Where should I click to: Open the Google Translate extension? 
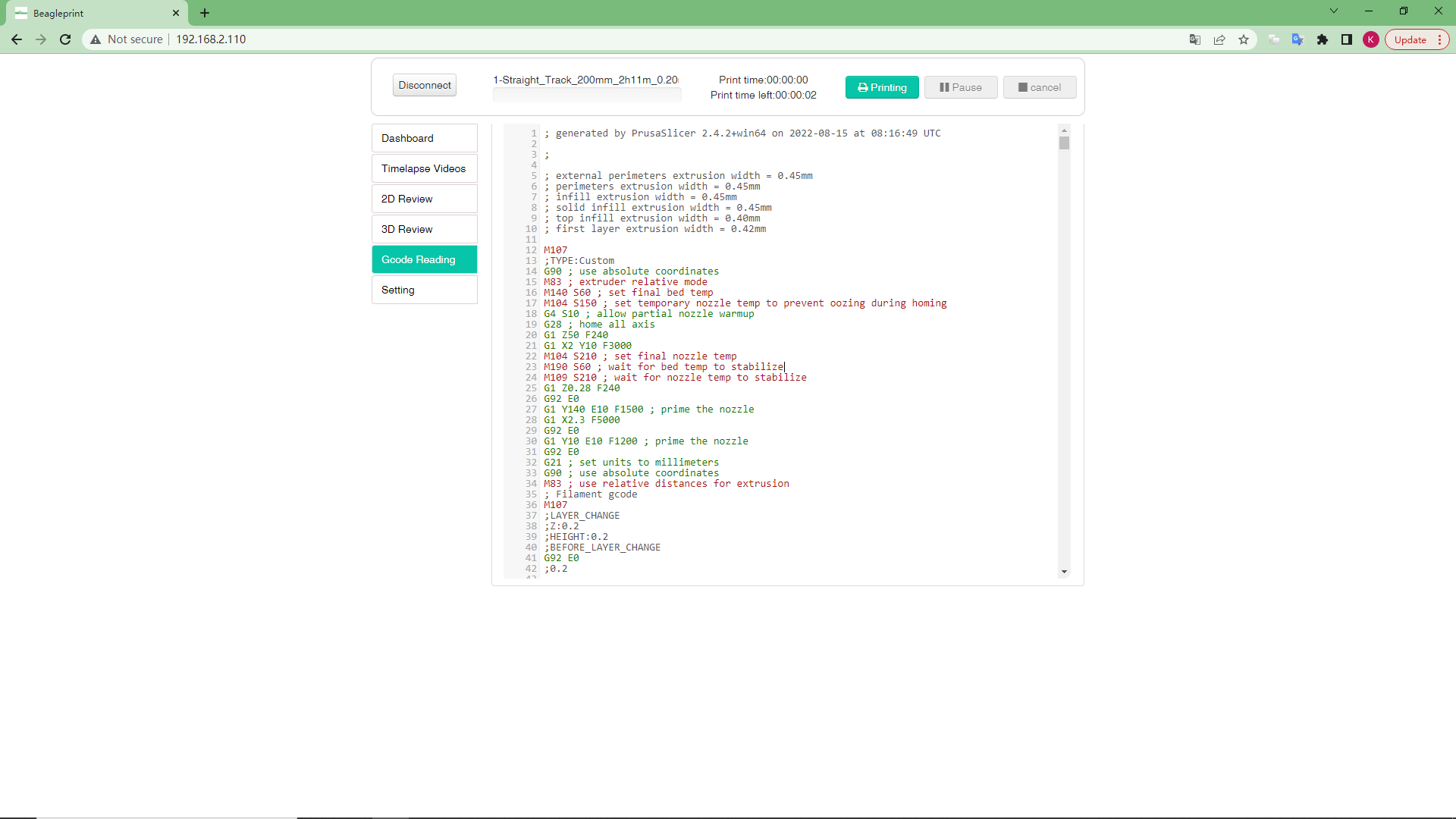[1298, 39]
